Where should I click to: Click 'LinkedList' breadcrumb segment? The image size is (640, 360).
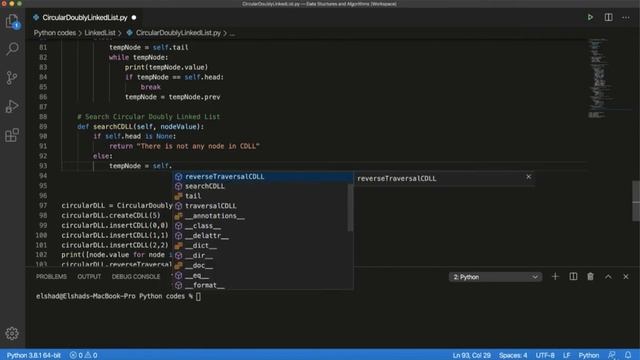point(100,33)
